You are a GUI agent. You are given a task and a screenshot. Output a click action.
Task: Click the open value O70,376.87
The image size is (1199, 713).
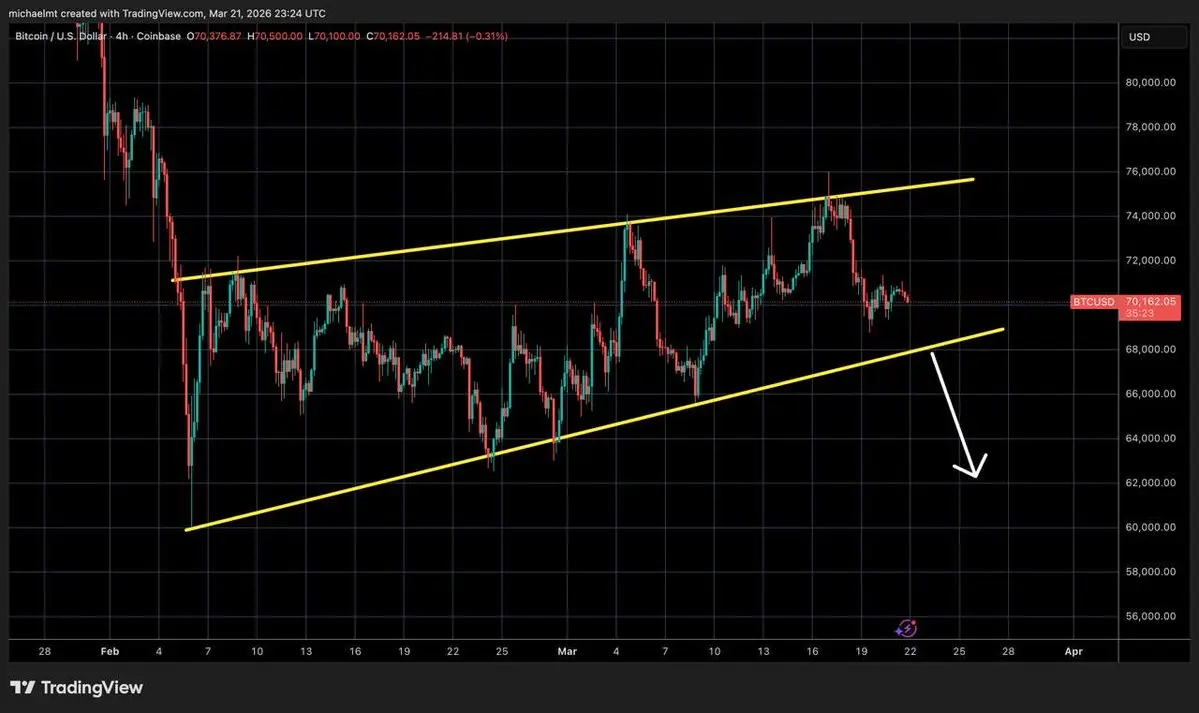click(x=214, y=36)
